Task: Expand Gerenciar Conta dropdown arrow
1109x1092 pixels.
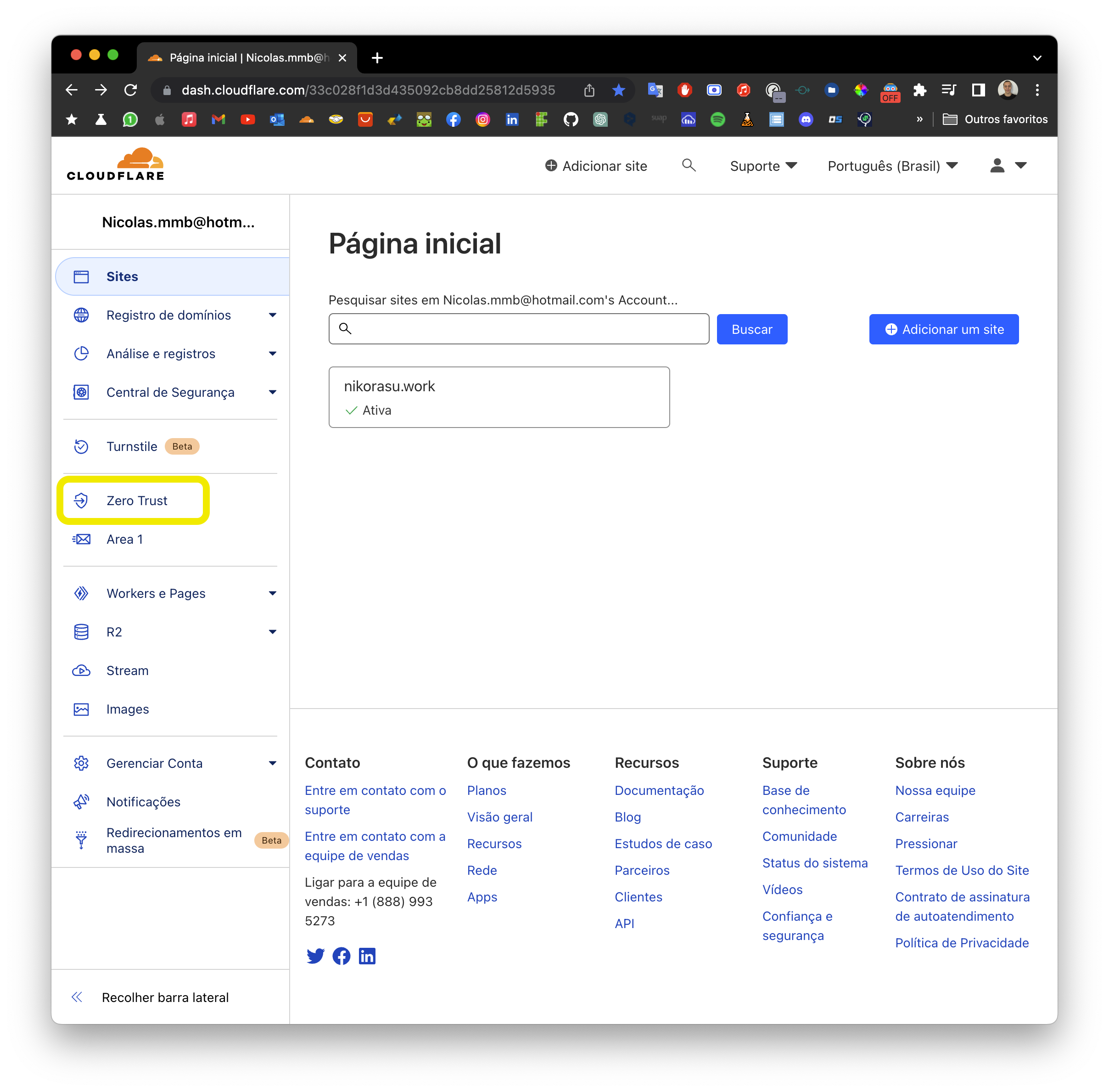Action: [272, 763]
